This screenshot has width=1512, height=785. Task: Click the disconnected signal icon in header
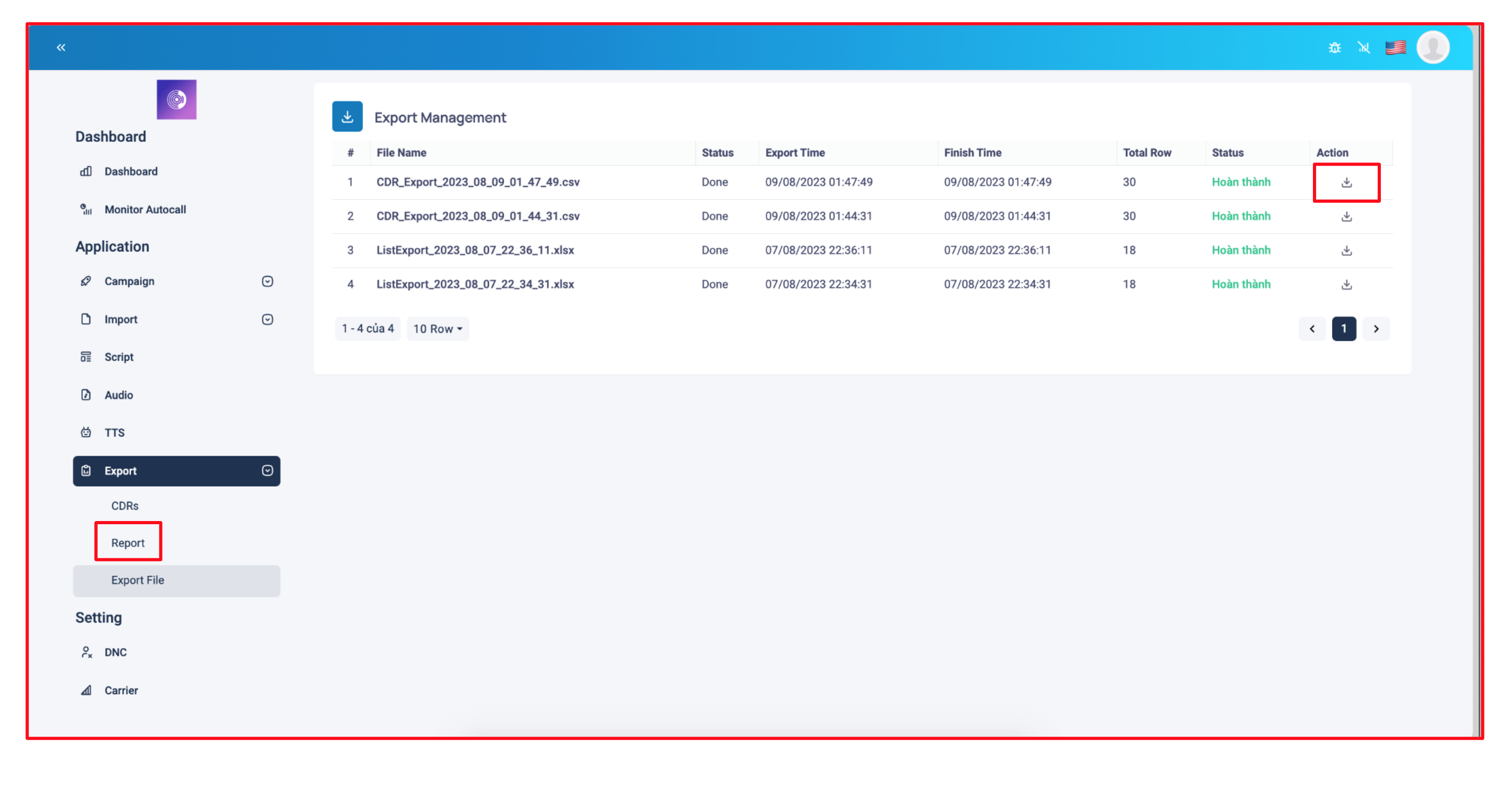pyautogui.click(x=1363, y=48)
